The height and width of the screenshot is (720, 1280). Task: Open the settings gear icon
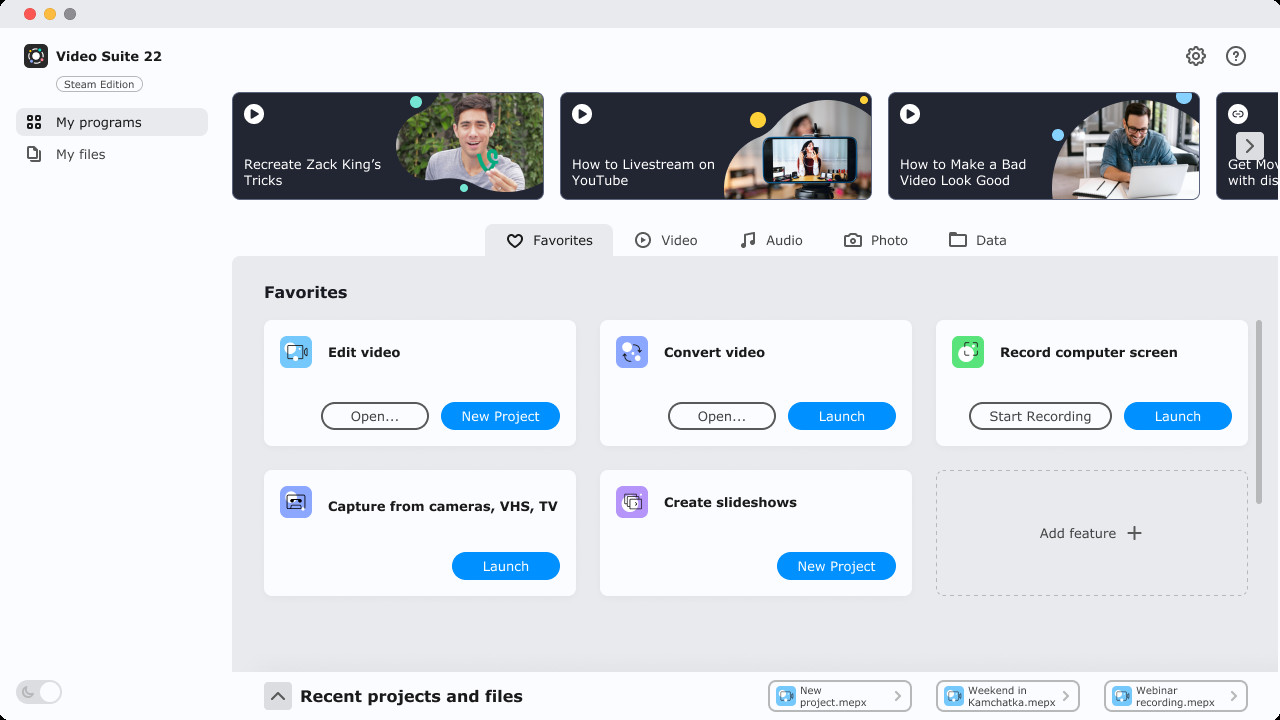pyautogui.click(x=1196, y=56)
